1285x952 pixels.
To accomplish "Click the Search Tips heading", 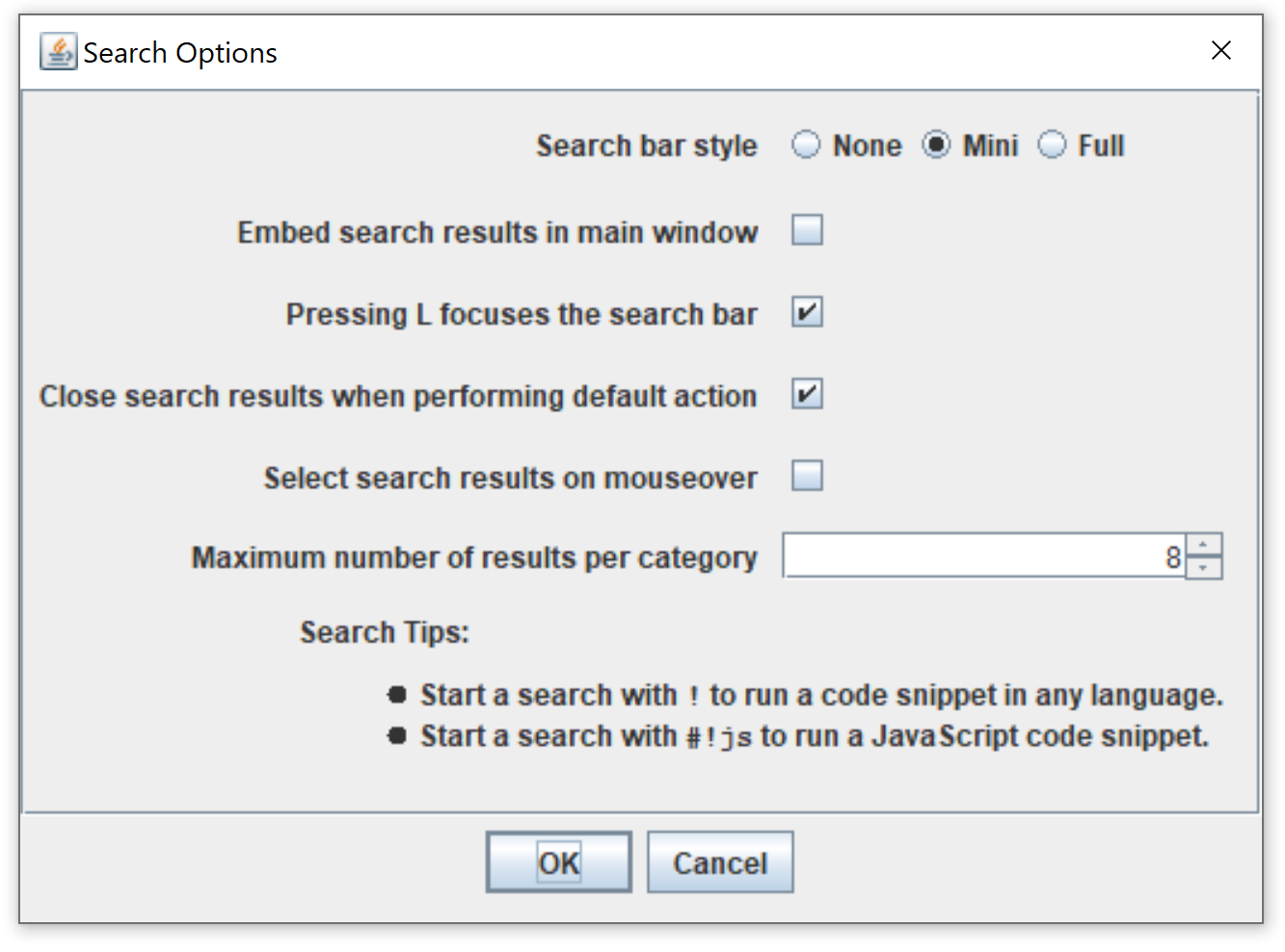I will 384,632.
